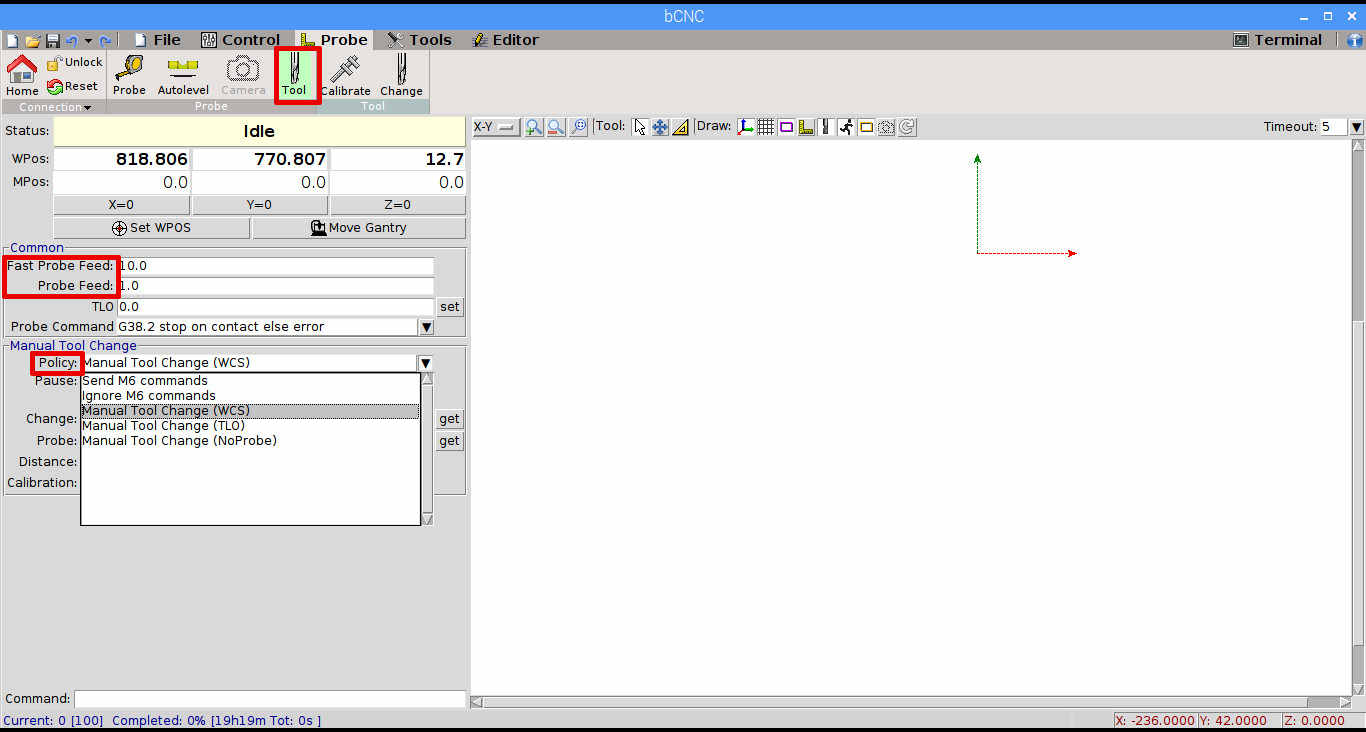Open the Calibrate caliper icon

[345, 75]
